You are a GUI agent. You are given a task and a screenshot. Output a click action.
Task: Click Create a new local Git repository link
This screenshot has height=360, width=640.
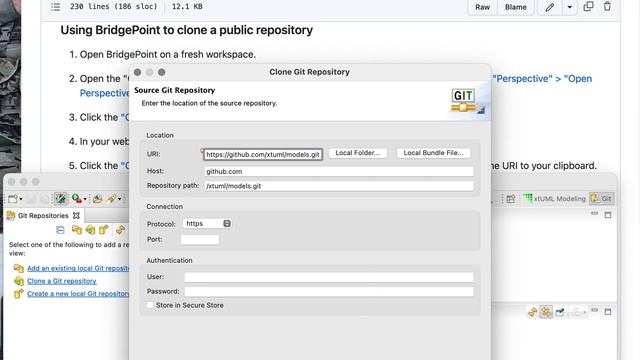[78, 293]
